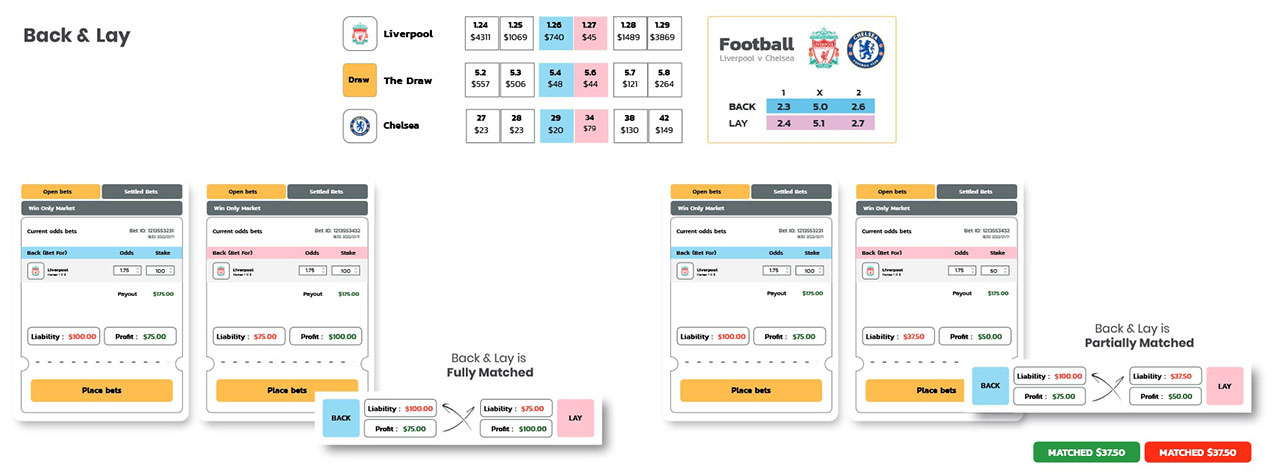
Task: Click the Liverpool crest beside the Liverpool odds row
Action: [359, 33]
